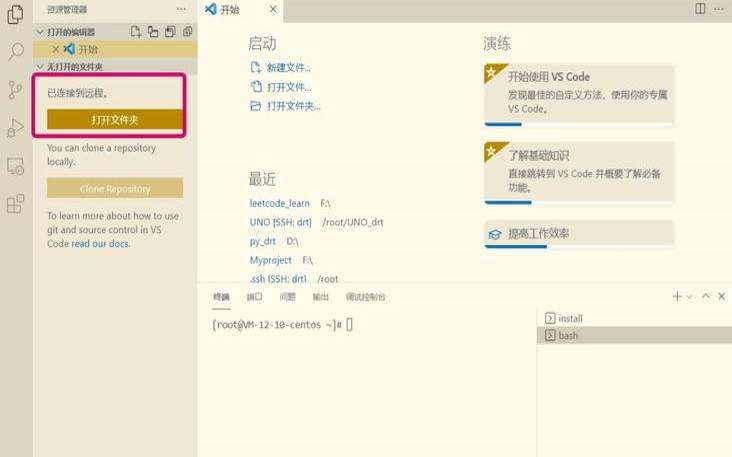Switch to the 调试控制台 panel tab
The width and height of the screenshot is (732, 457).
click(x=366, y=297)
